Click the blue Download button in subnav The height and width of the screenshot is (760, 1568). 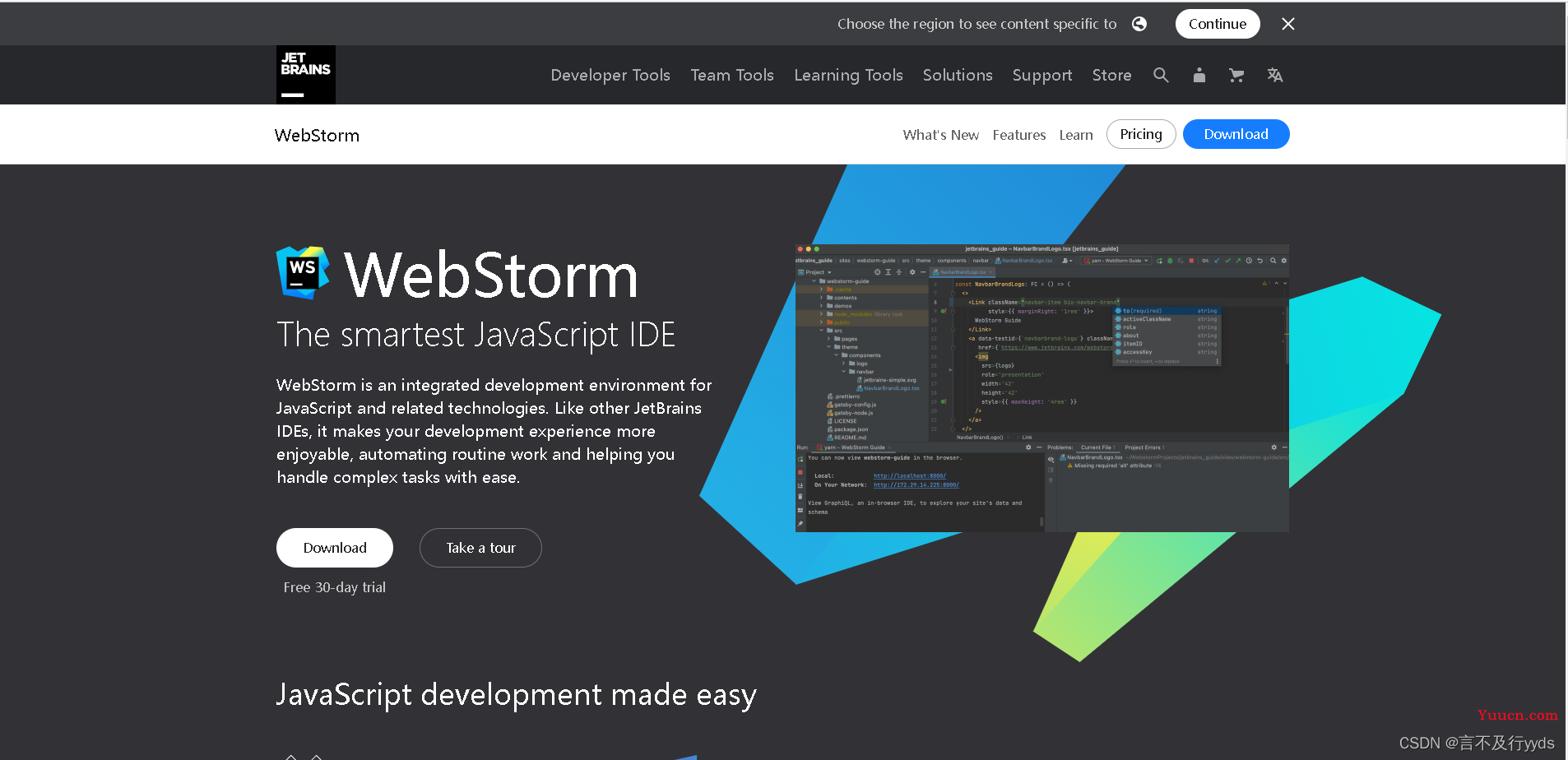point(1236,134)
